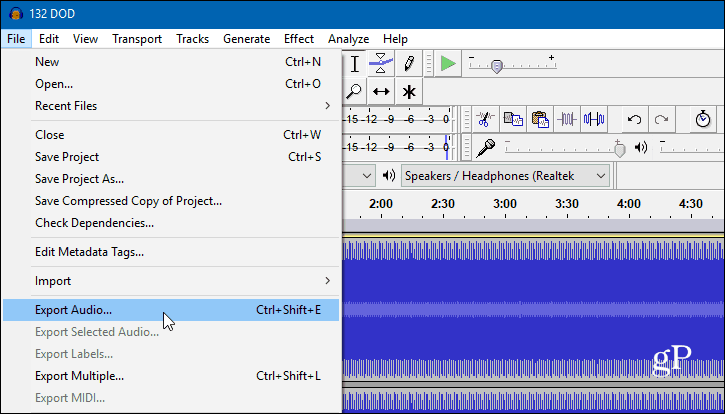Click the Trim Audio icon

[x=566, y=119]
